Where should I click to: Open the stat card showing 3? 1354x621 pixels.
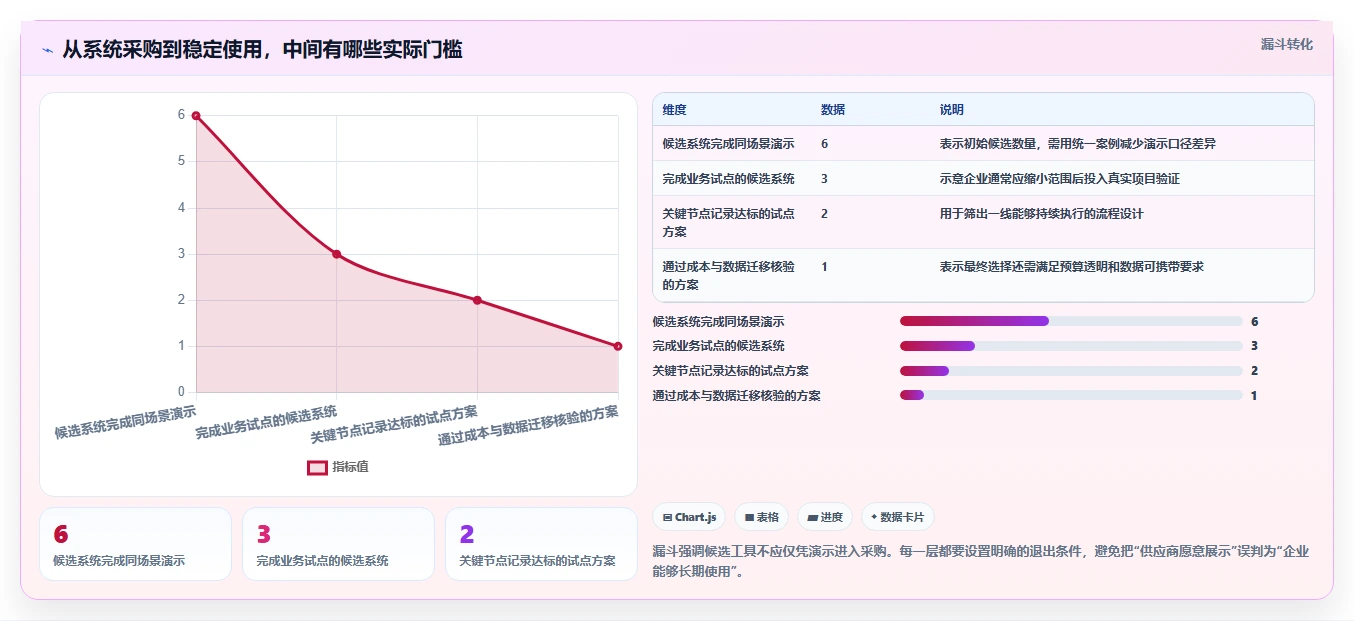point(338,544)
